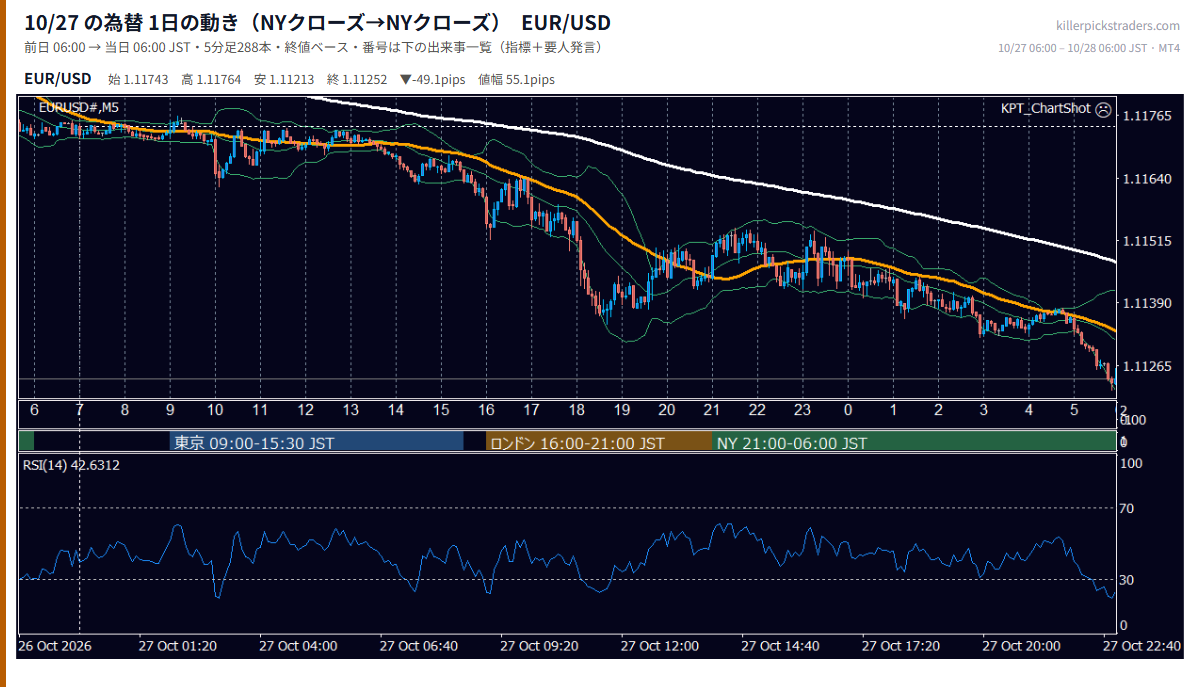Click the 26 Oct 2026 date label
The width and height of the screenshot is (1200, 687).
(55, 646)
